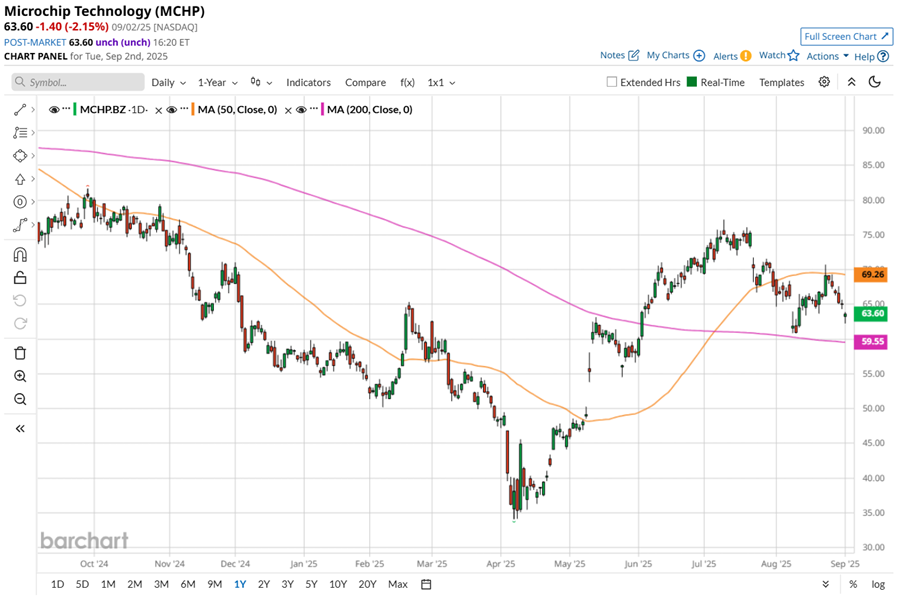Viewport: 904px width, 599px height.
Task: Toggle visibility of MCHP.BZ price series
Action: coord(54,110)
